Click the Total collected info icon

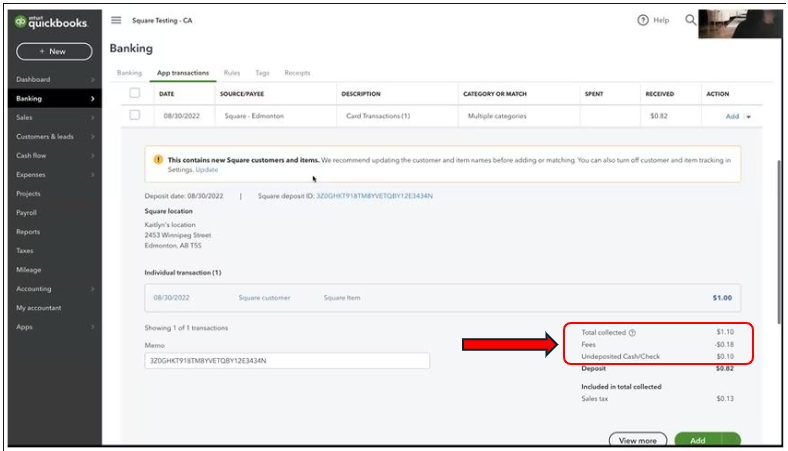click(x=632, y=333)
